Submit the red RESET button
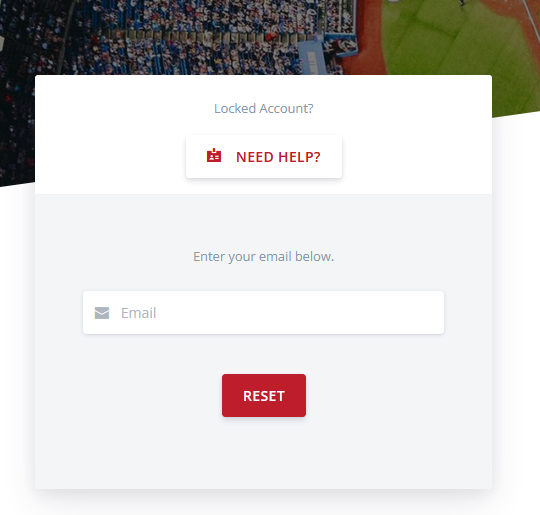 pyautogui.click(x=264, y=395)
